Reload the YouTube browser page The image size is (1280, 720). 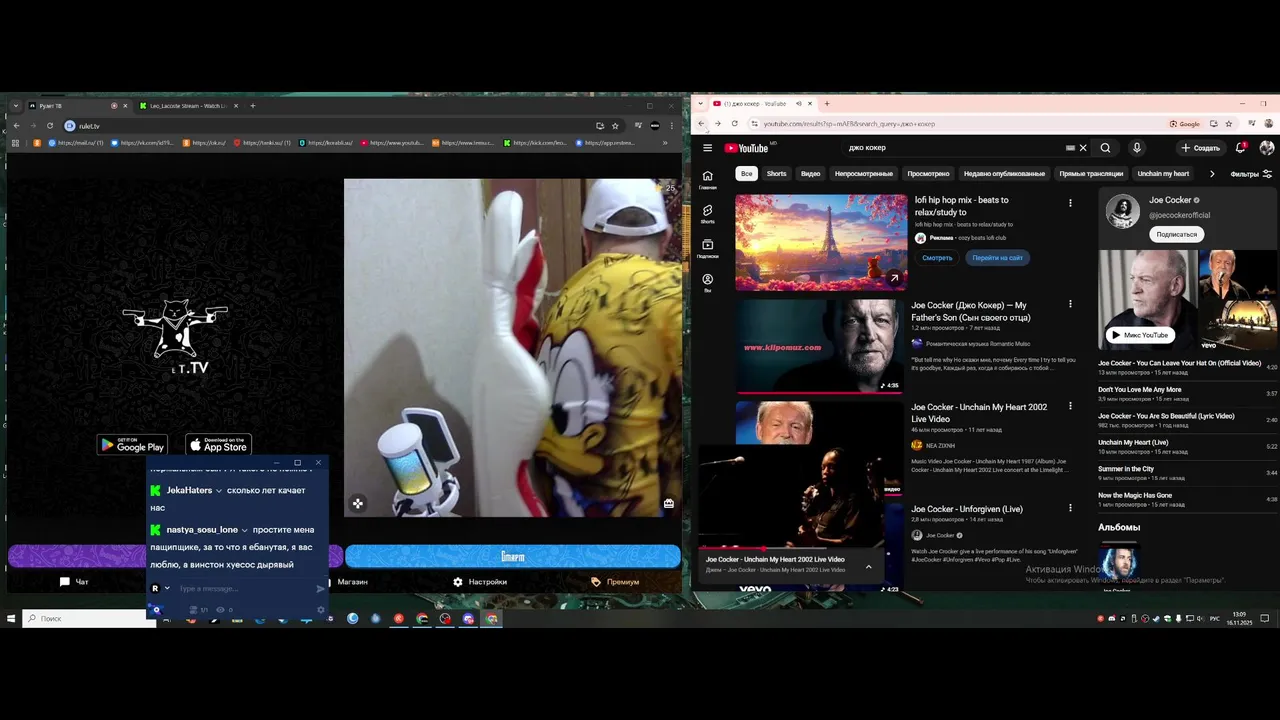[734, 124]
